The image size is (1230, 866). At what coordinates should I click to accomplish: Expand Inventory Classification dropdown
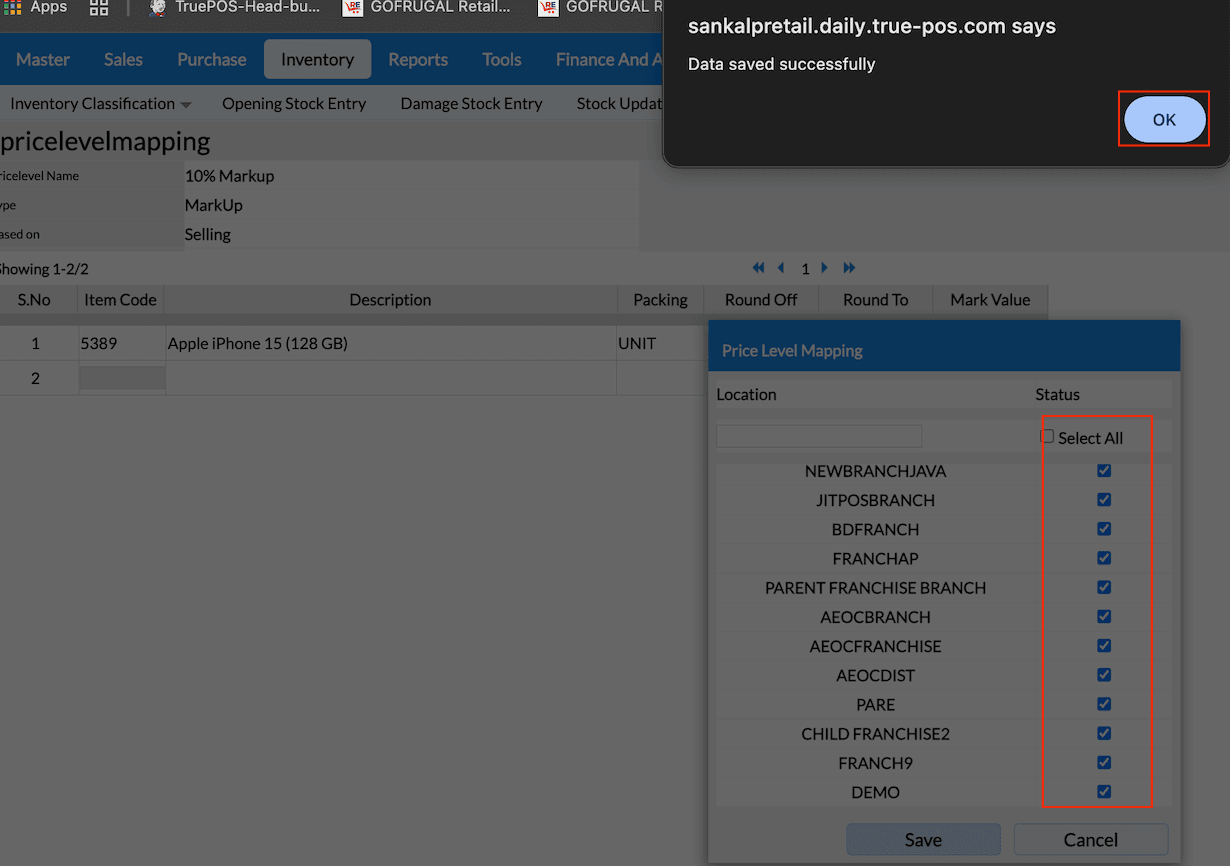100,103
